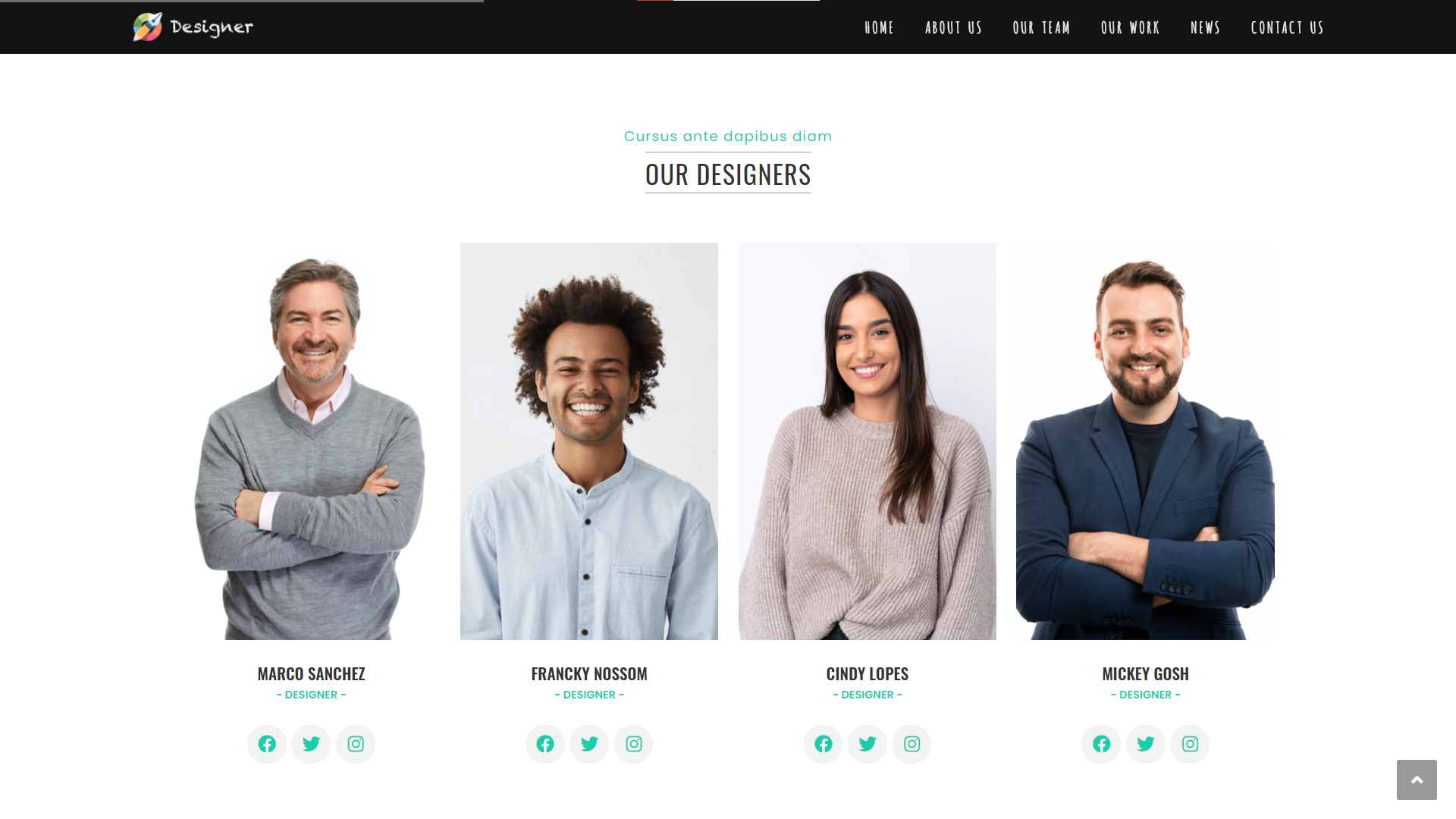Select Our Work in navigation
The height and width of the screenshot is (819, 1456).
[x=1130, y=28]
